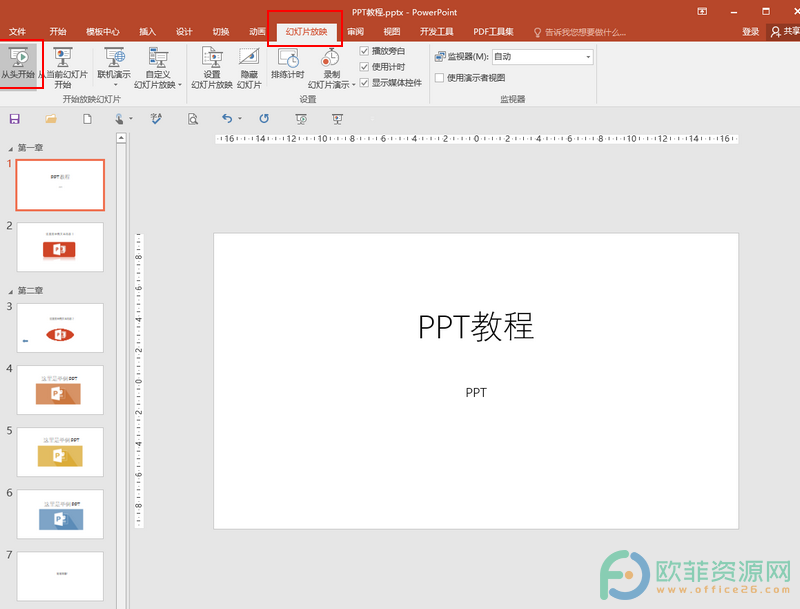Select slide 6 blue PowerPoint thumbnail

coord(60,514)
